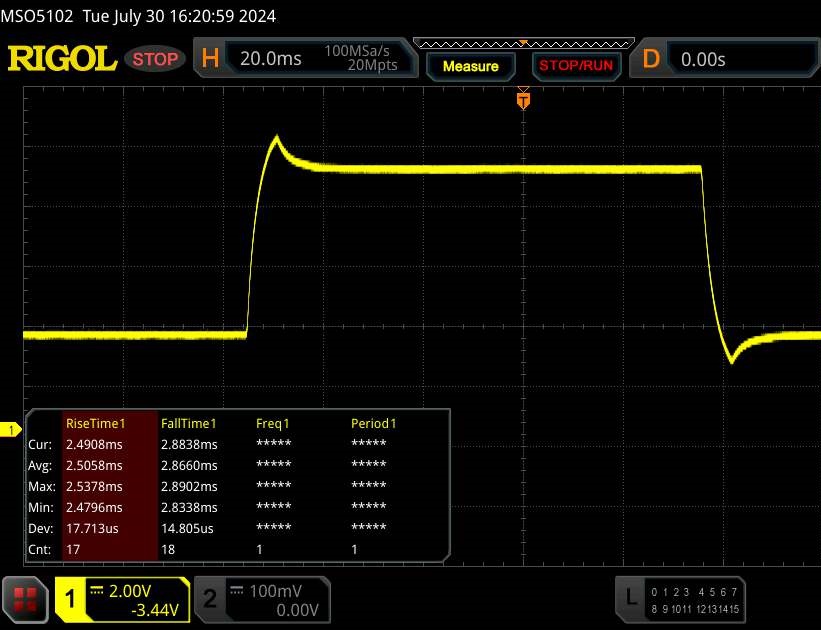Select the 100MSa/s sample rate readout
821x630 pixels.
357,51
